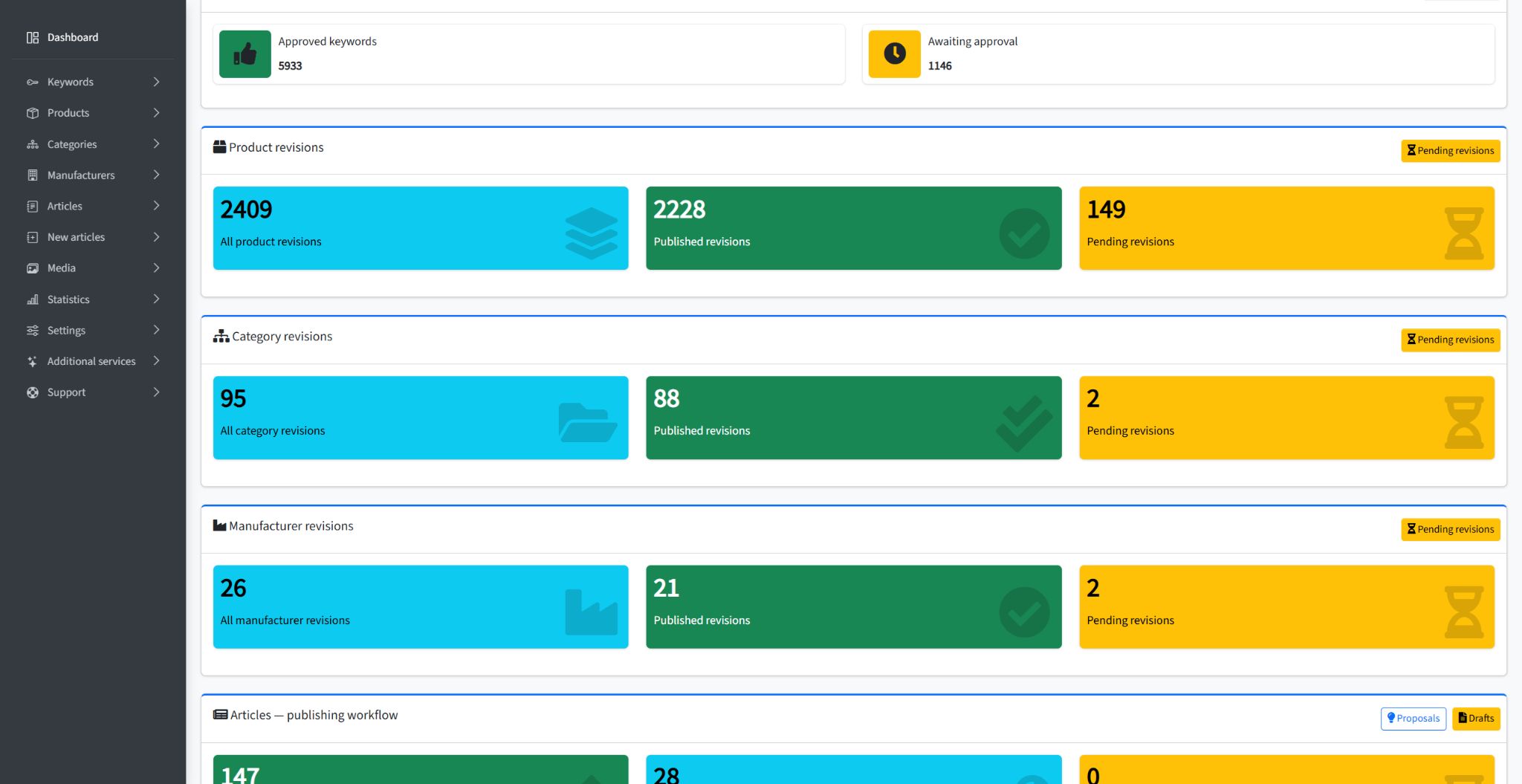Click the Category revisions heading text
Screen dimensions: 1522x784
coord(282,337)
